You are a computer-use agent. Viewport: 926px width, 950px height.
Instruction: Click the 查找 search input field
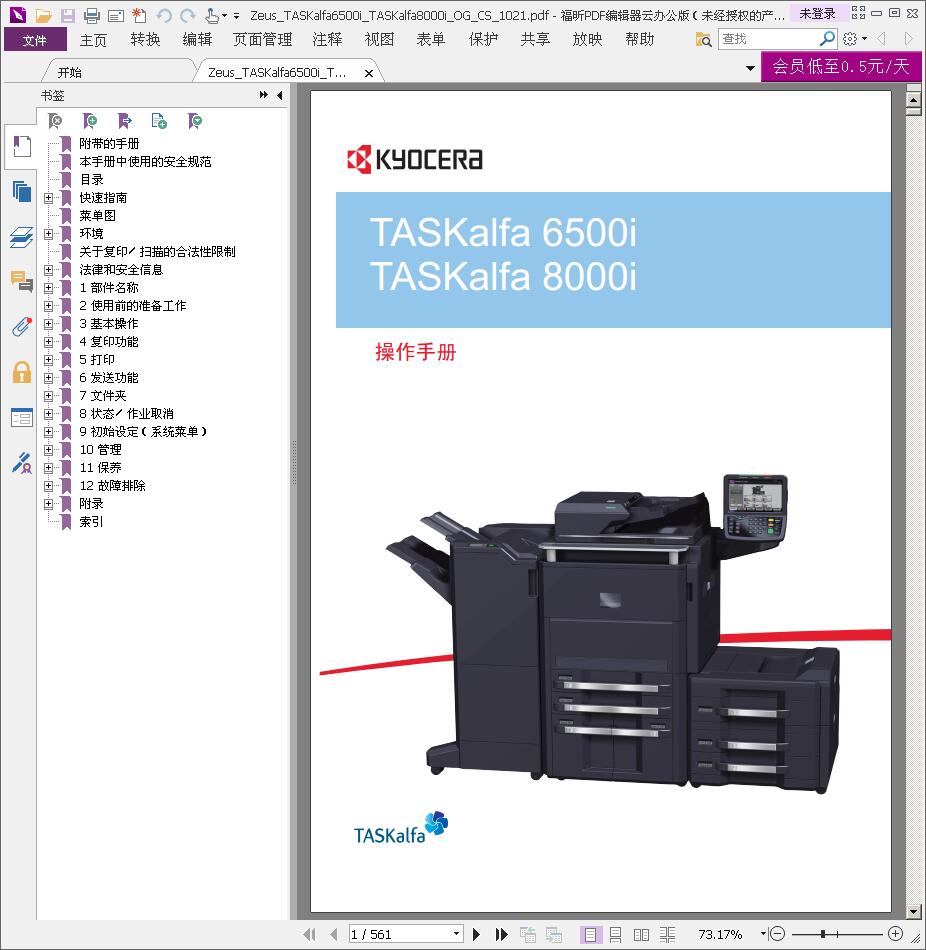(x=770, y=39)
